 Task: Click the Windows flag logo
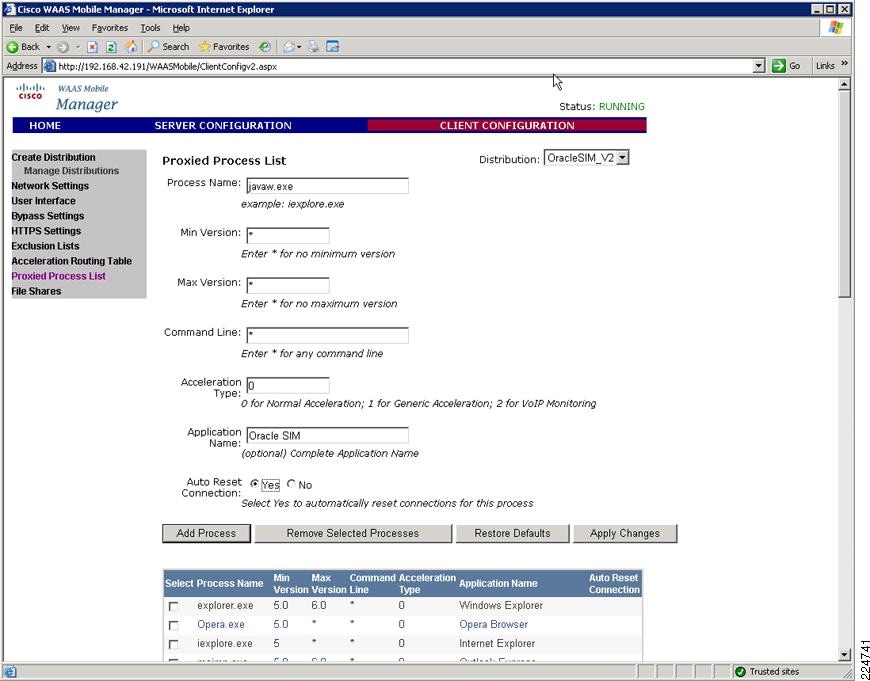click(836, 28)
